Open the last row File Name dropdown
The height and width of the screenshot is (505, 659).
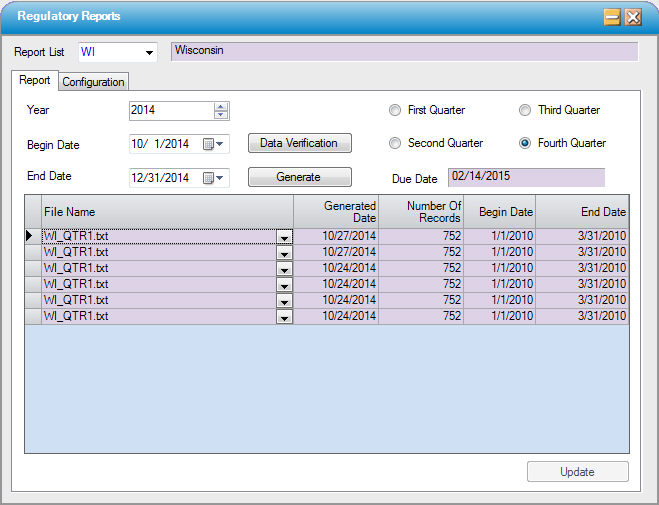284,317
